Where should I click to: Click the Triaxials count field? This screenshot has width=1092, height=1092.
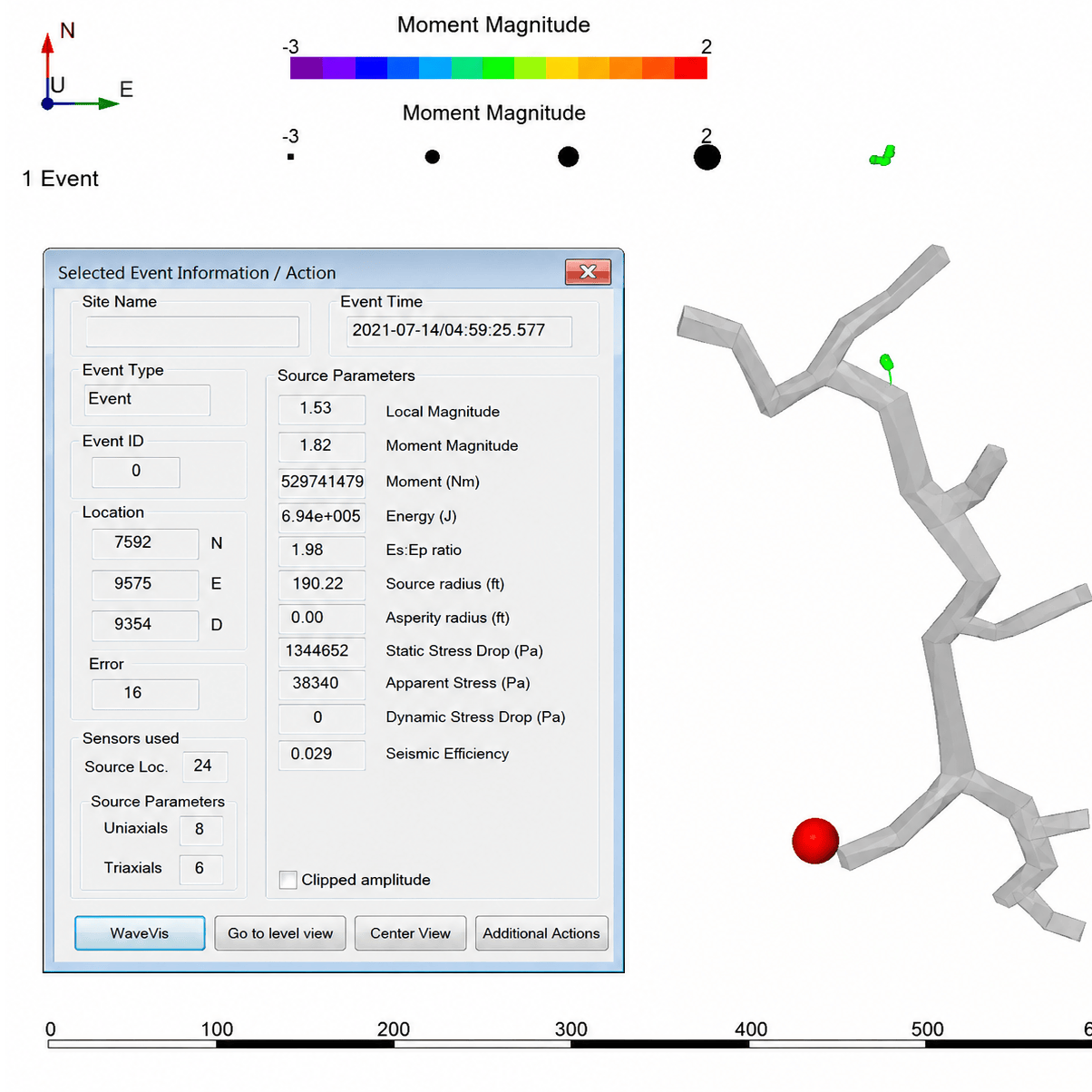[x=201, y=869]
